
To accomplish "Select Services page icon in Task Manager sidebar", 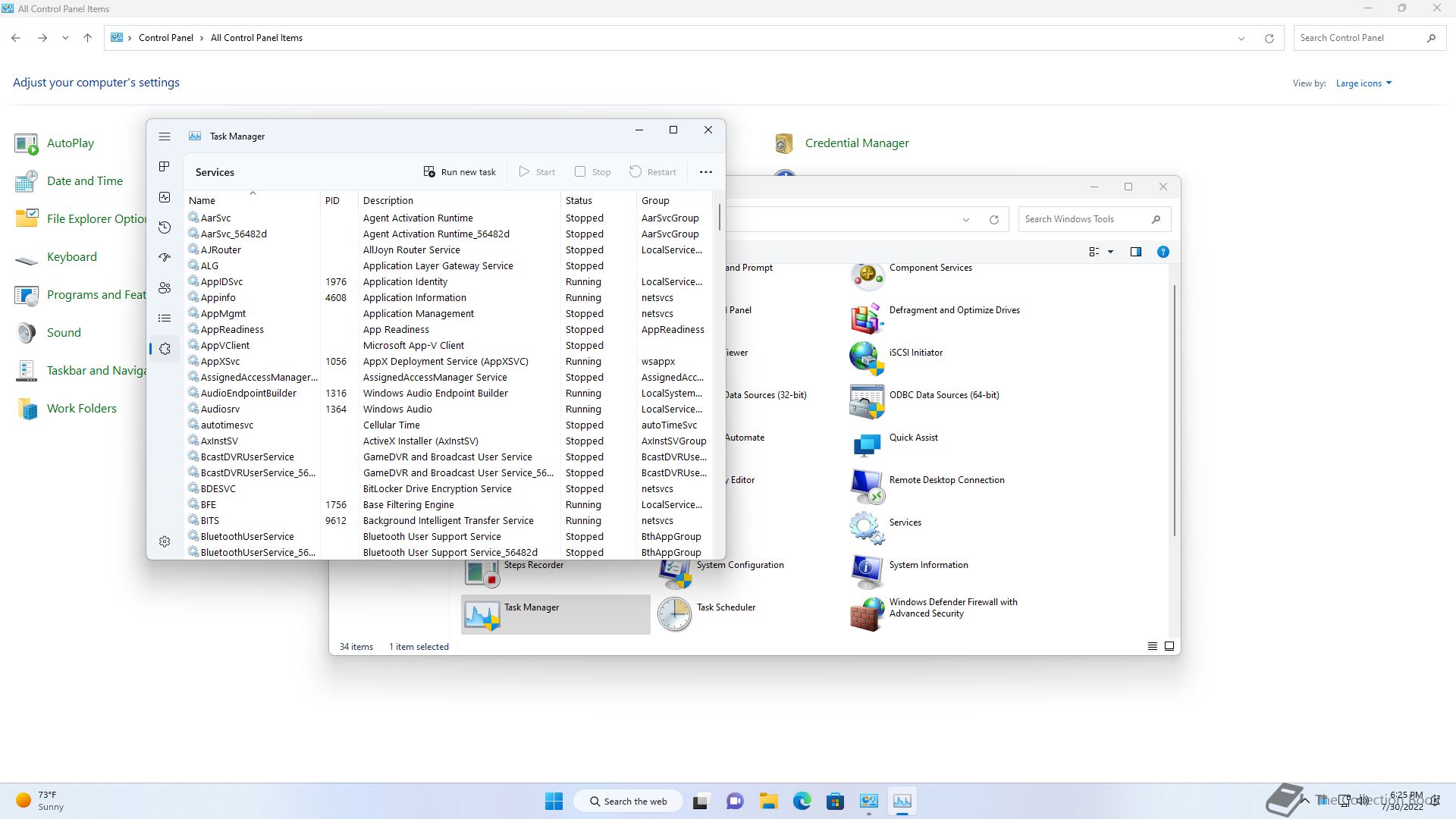I will [x=165, y=349].
